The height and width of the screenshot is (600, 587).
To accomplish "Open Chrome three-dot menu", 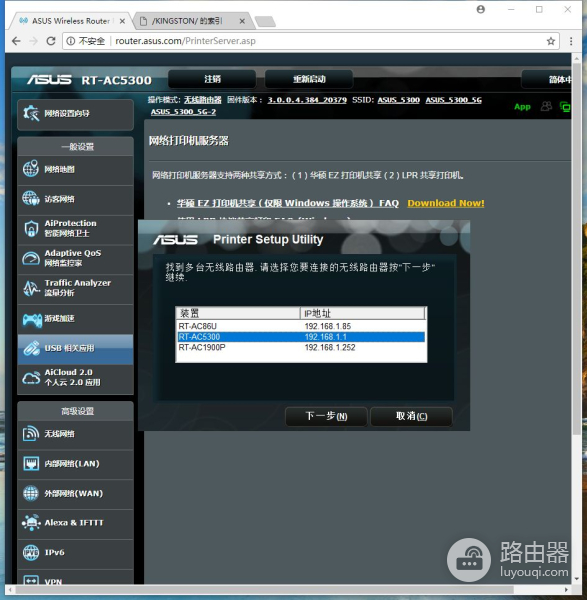I will pyautogui.click(x=571, y=41).
